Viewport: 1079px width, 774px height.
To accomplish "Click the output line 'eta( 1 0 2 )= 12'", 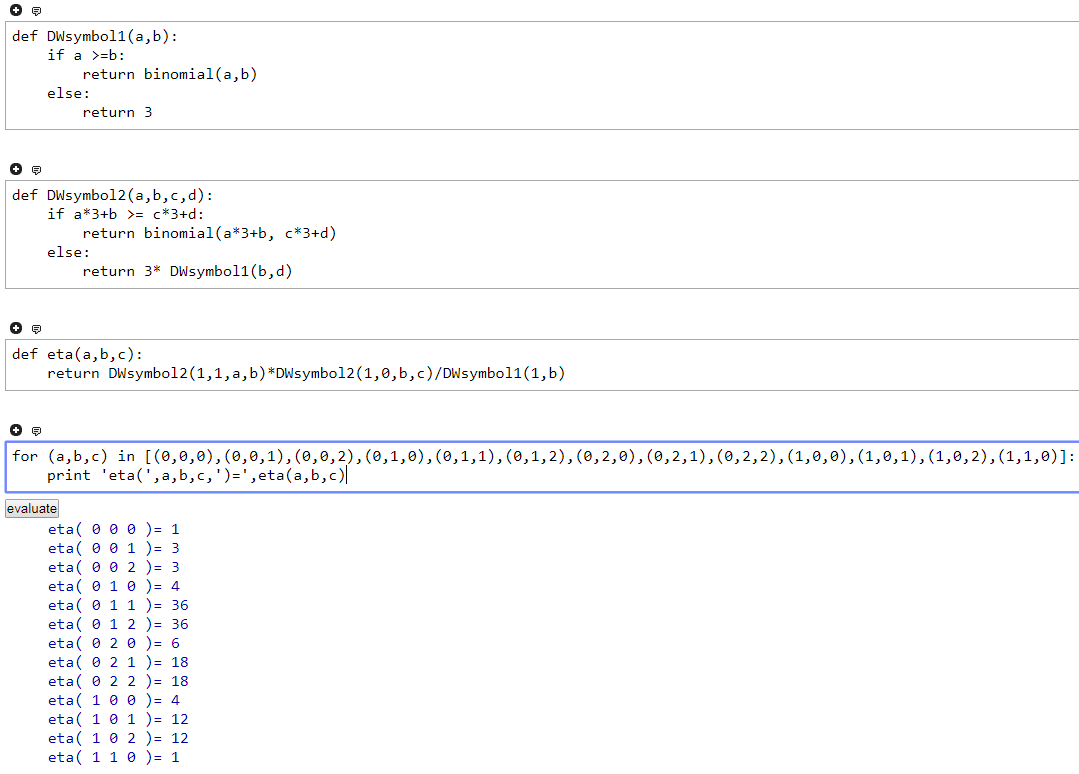I will (118, 738).
